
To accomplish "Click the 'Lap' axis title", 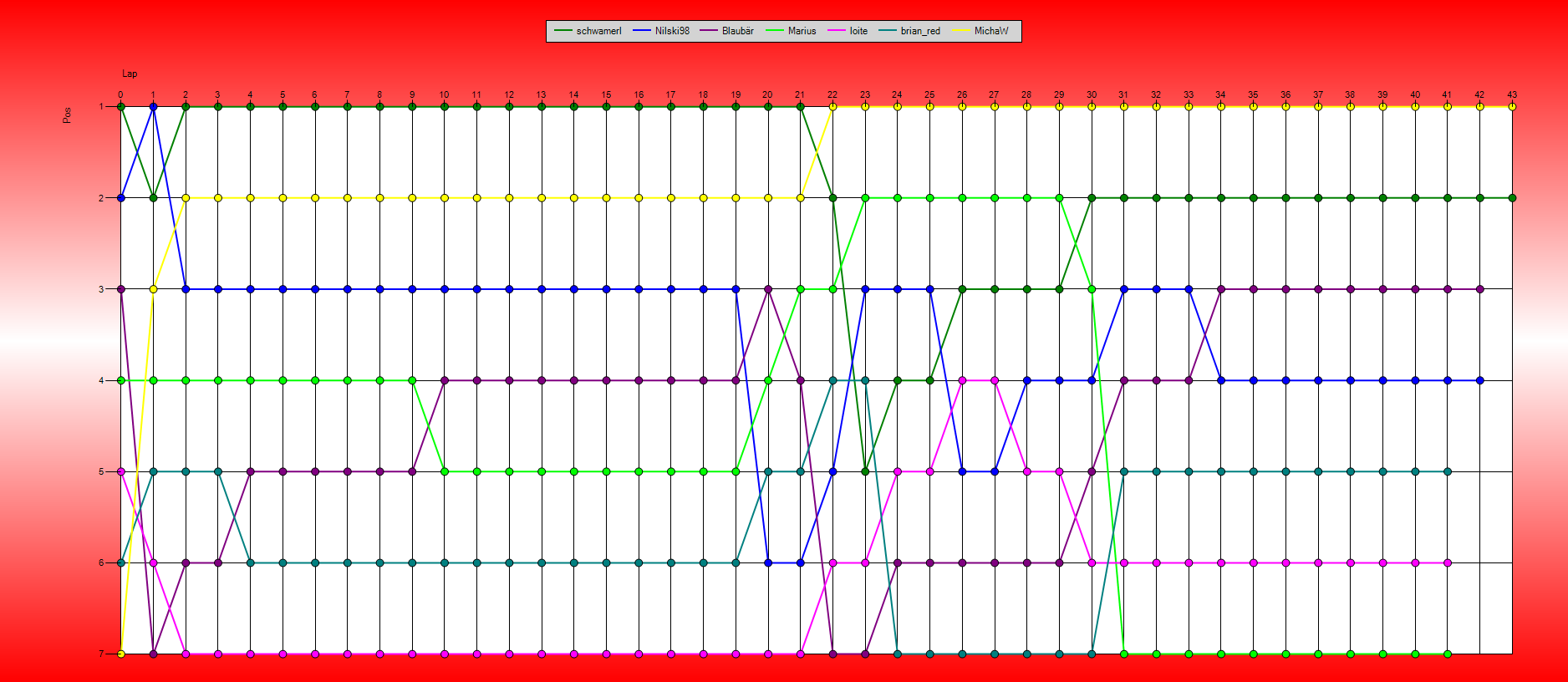I will [x=130, y=74].
